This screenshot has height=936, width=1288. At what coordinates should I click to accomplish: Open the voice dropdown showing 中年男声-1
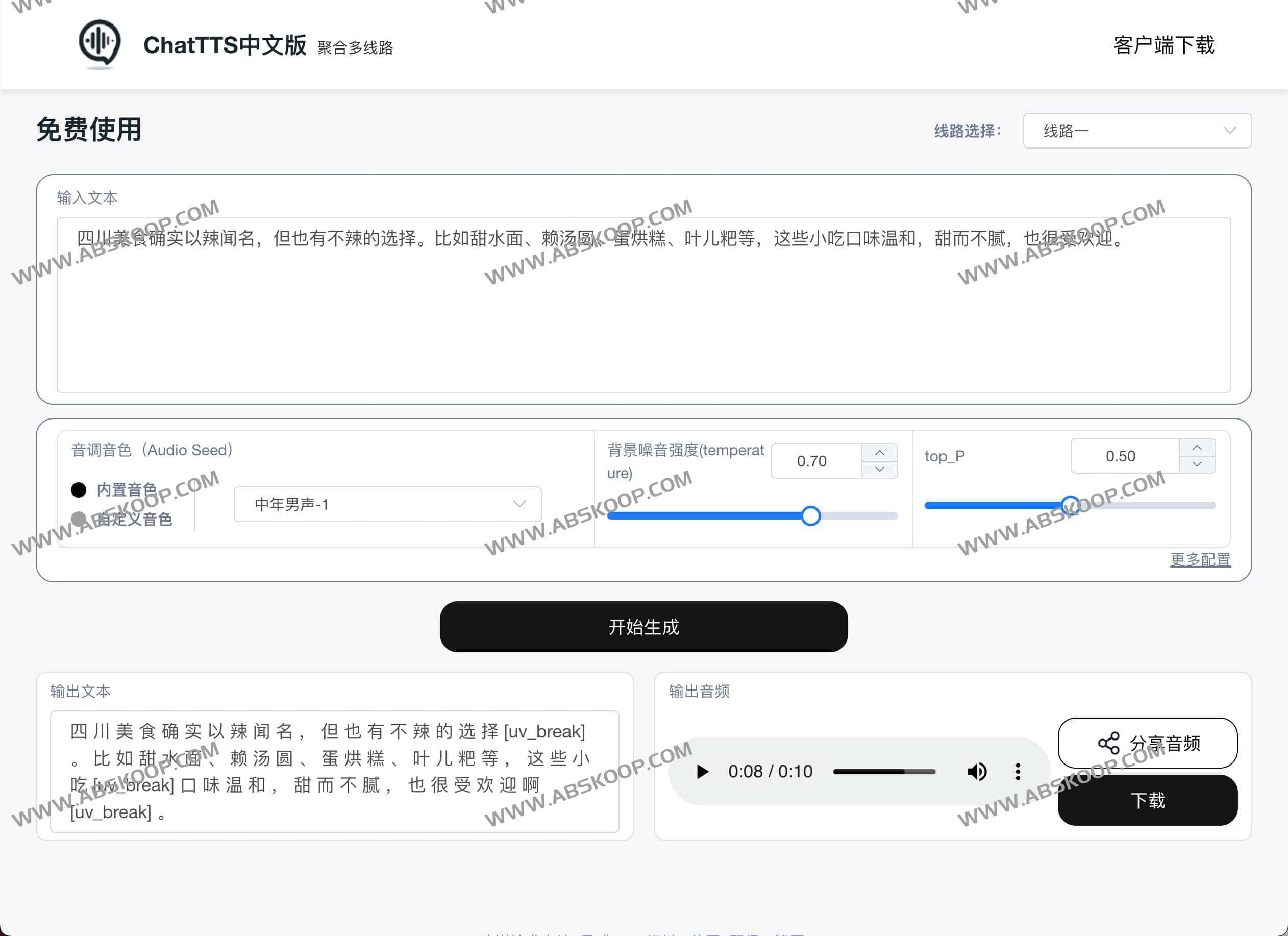[388, 504]
